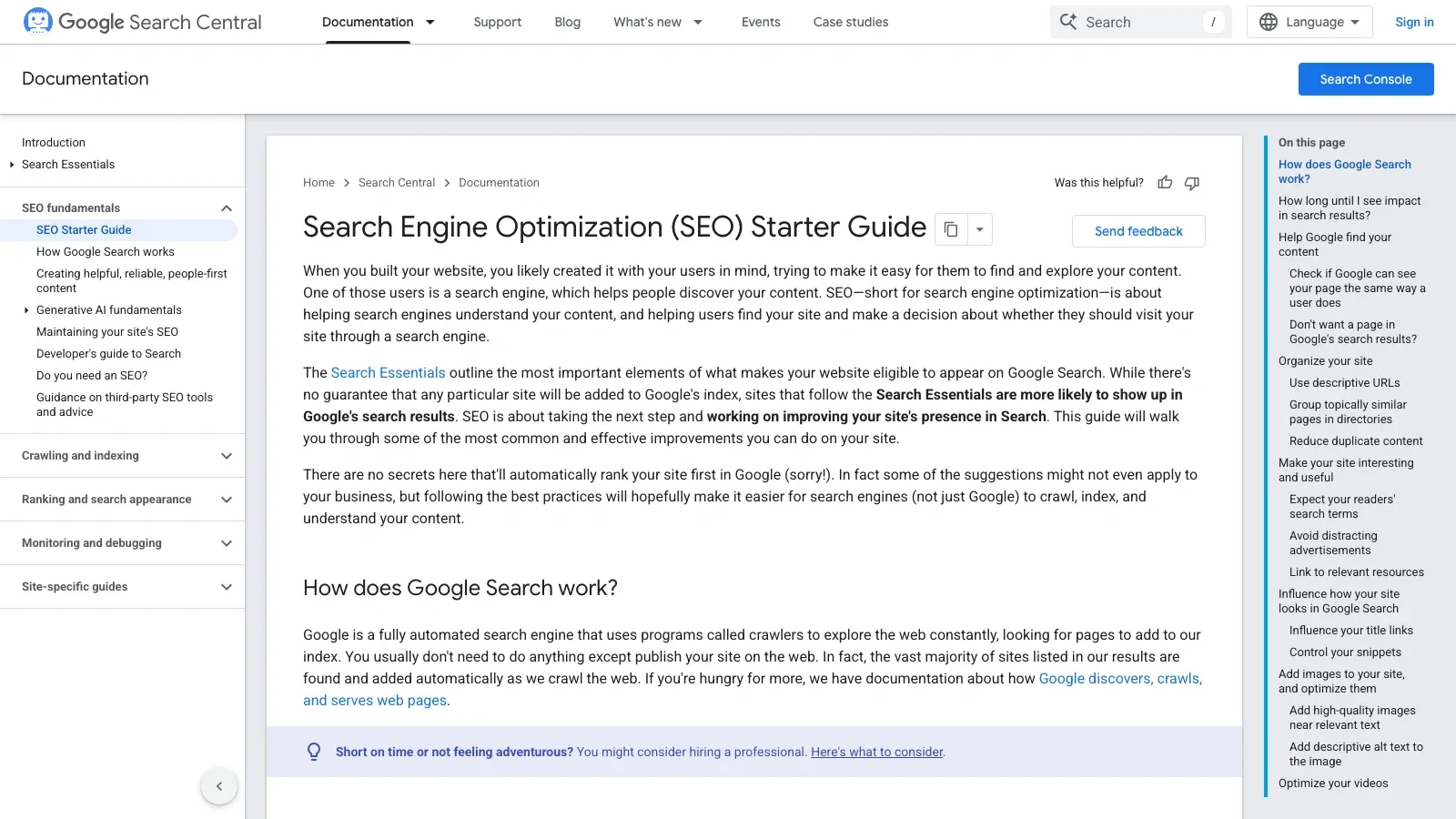Image resolution: width=1456 pixels, height=819 pixels.
Task: Jump to Check if Google can see page
Action: pyautogui.click(x=1357, y=288)
